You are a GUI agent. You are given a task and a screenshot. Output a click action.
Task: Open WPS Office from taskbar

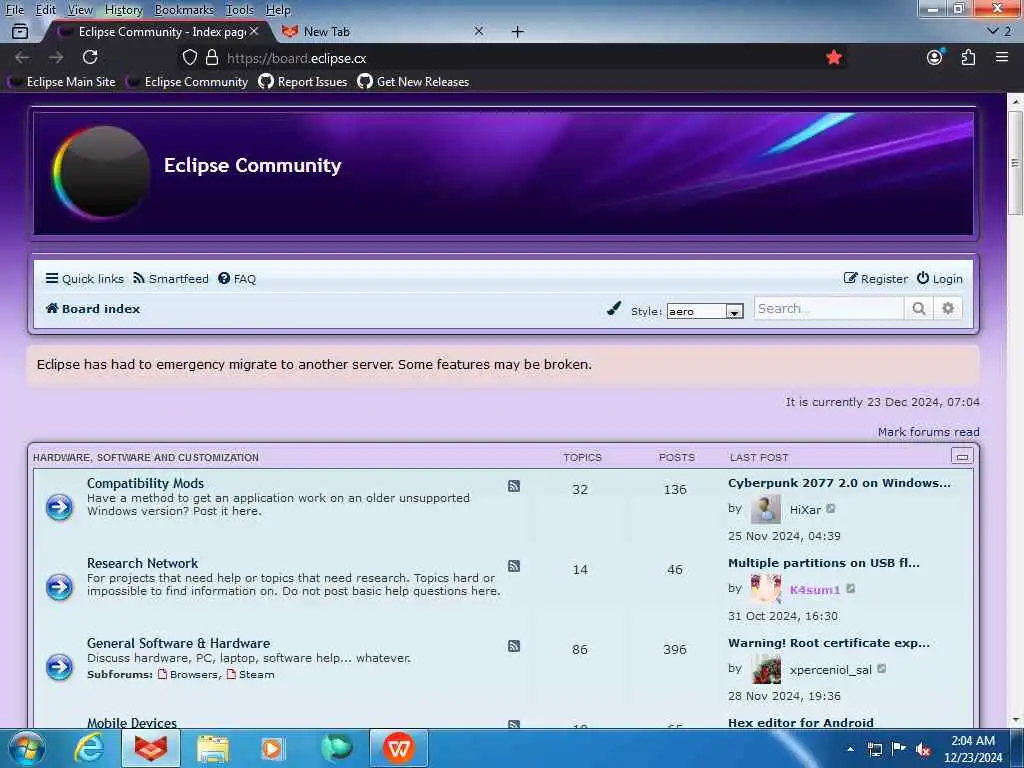pos(398,748)
